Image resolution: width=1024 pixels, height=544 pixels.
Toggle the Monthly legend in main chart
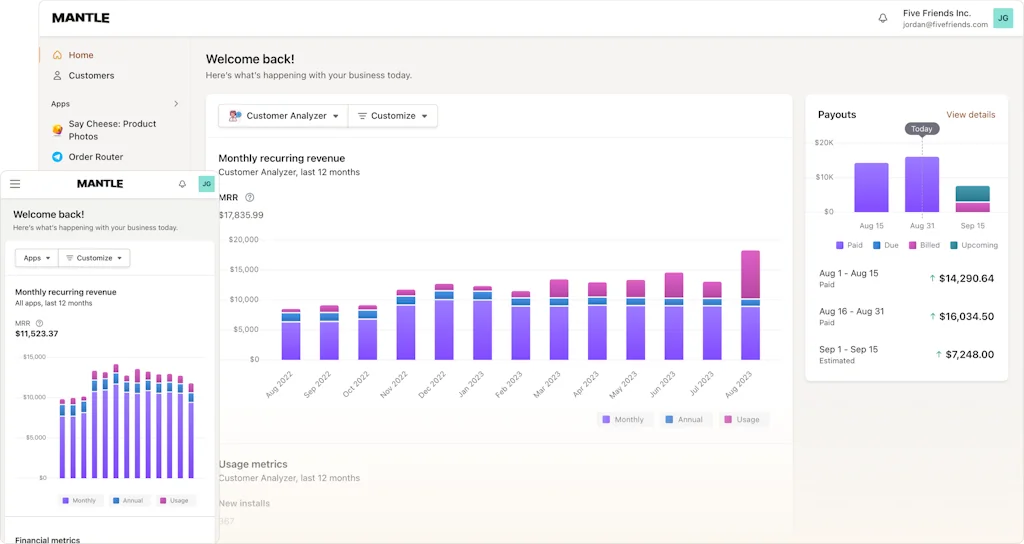coord(622,420)
